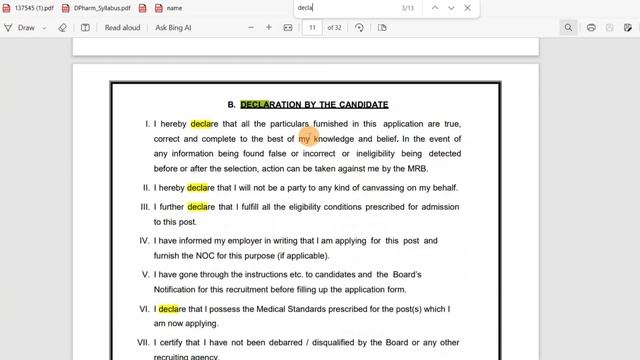Open the page view options icon

click(382, 27)
